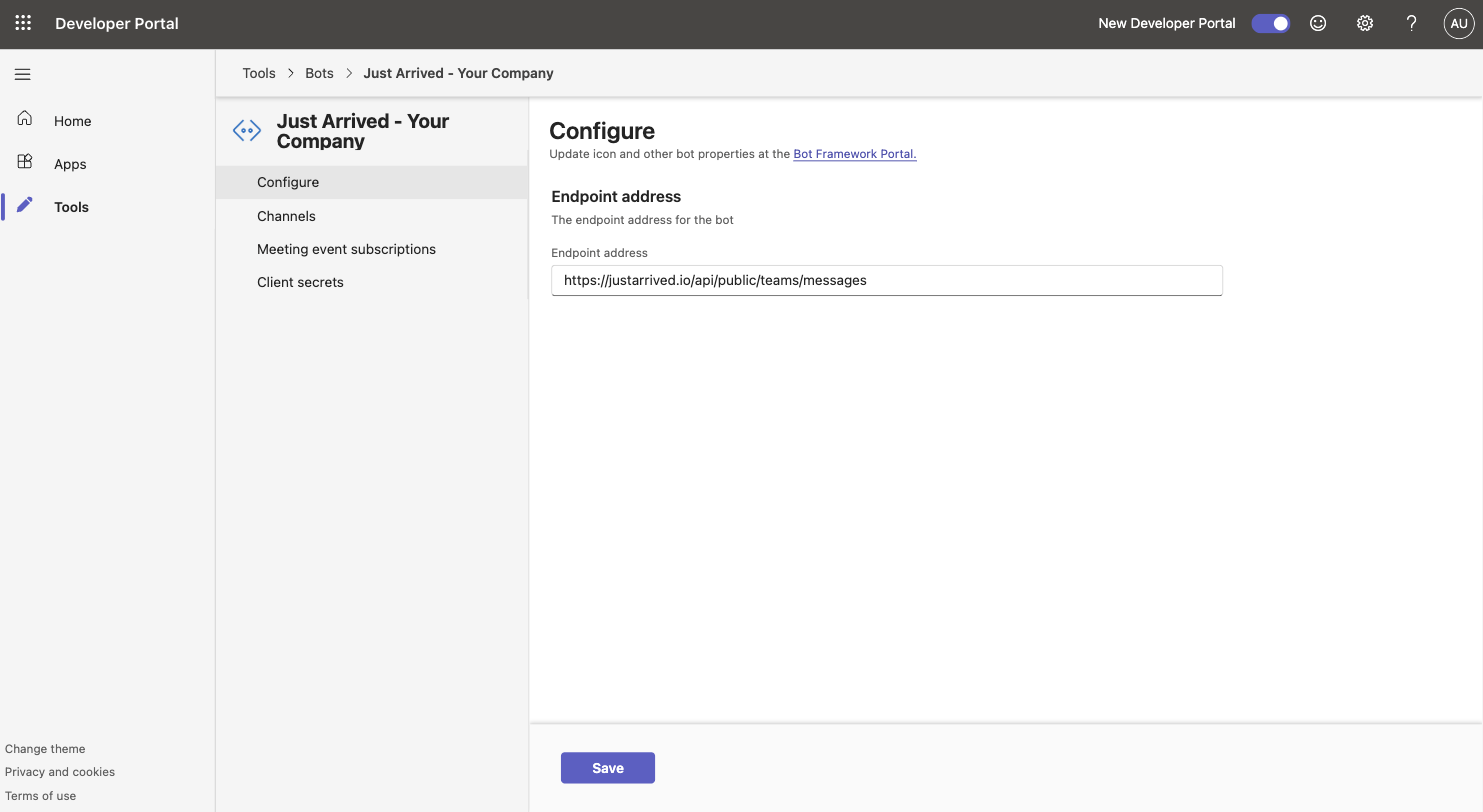
Task: Click the Endpoint address input field
Action: pos(887,280)
